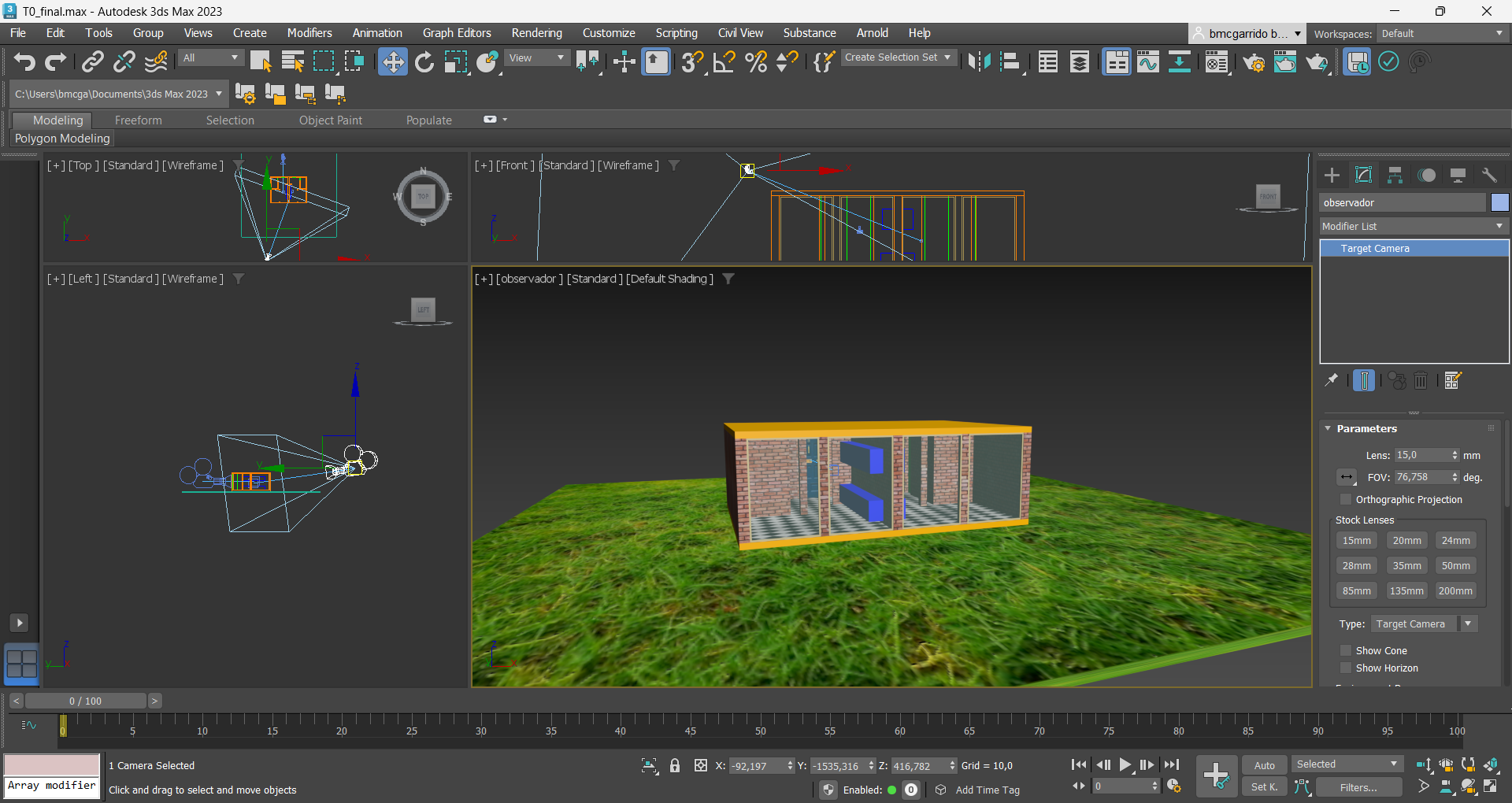Viewport: 1512px width, 803px height.
Task: Click the observador object color swatch
Action: (x=1499, y=203)
